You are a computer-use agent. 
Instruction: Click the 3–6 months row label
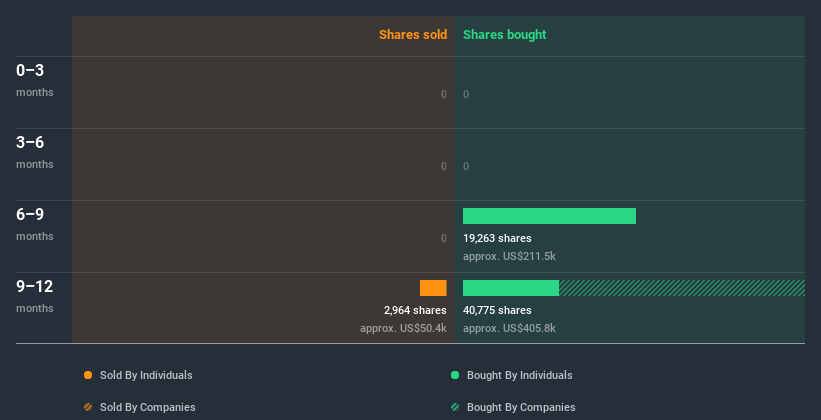click(35, 152)
